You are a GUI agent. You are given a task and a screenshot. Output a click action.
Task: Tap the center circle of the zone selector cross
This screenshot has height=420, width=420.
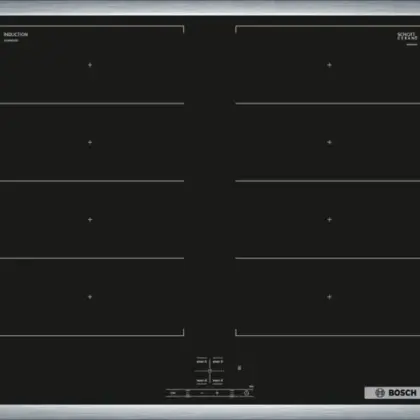click(x=210, y=371)
